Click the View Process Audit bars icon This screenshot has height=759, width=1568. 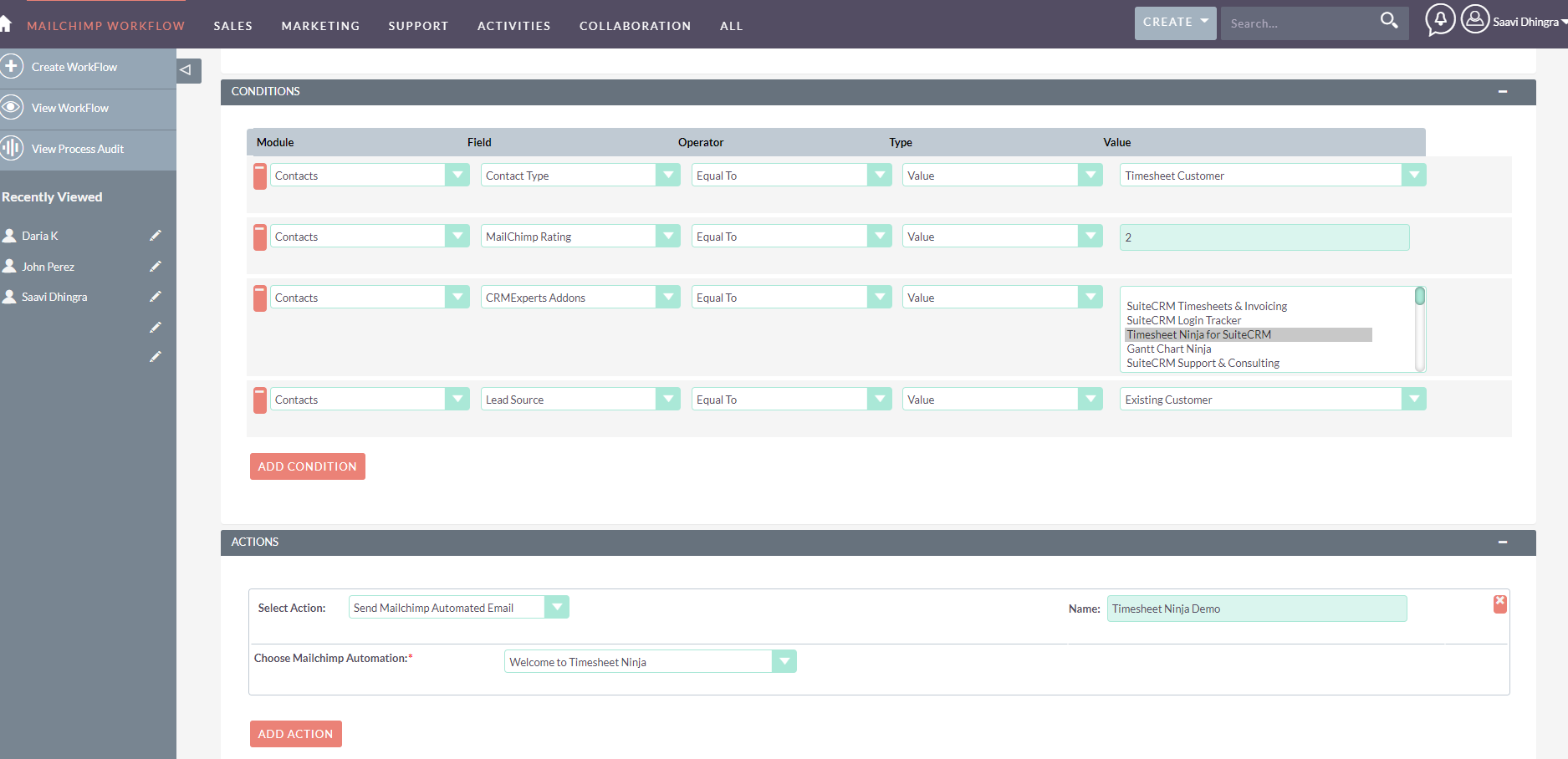(x=11, y=148)
